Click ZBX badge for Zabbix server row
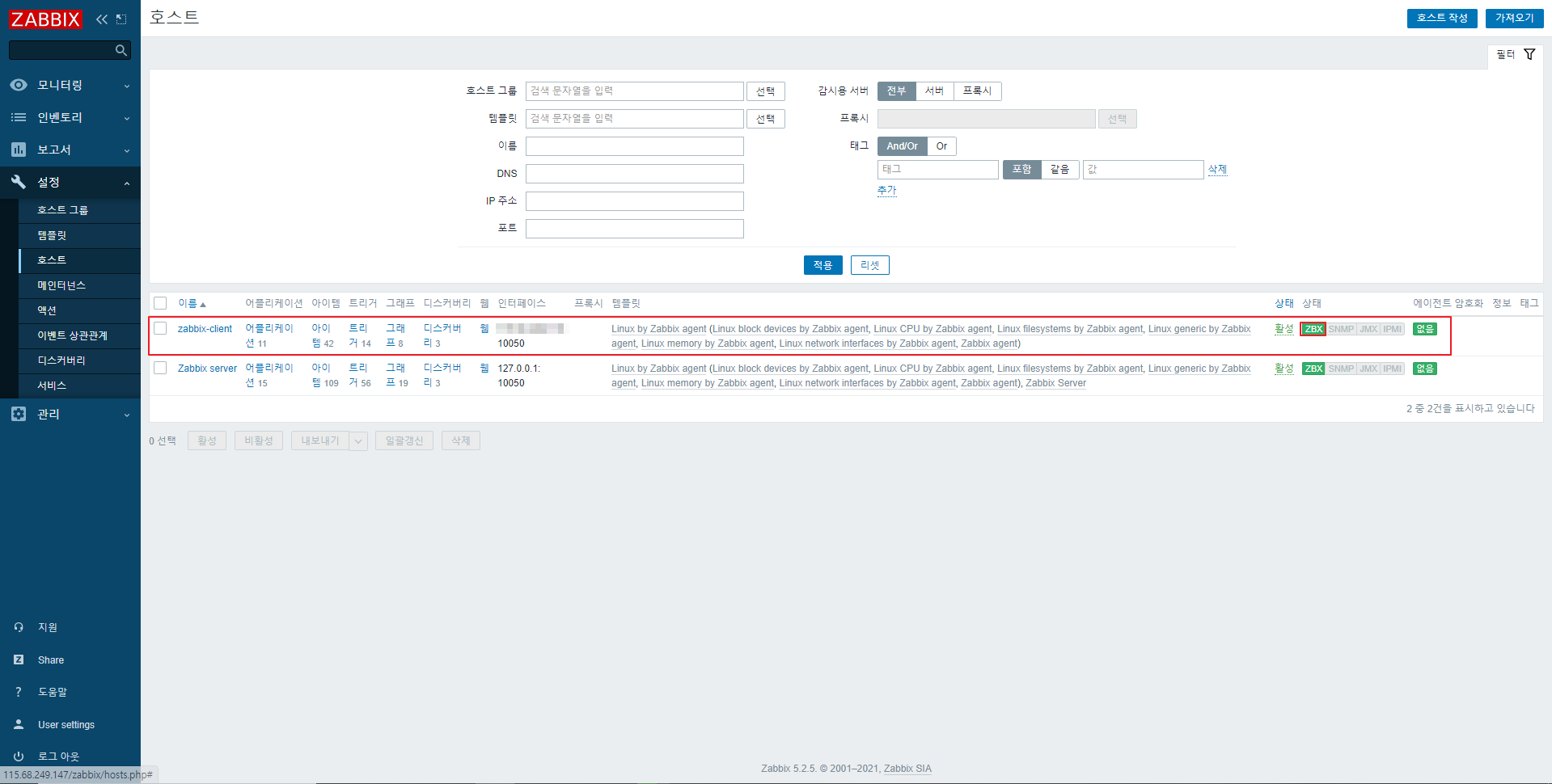This screenshot has height=784, width=1552. 1313,369
